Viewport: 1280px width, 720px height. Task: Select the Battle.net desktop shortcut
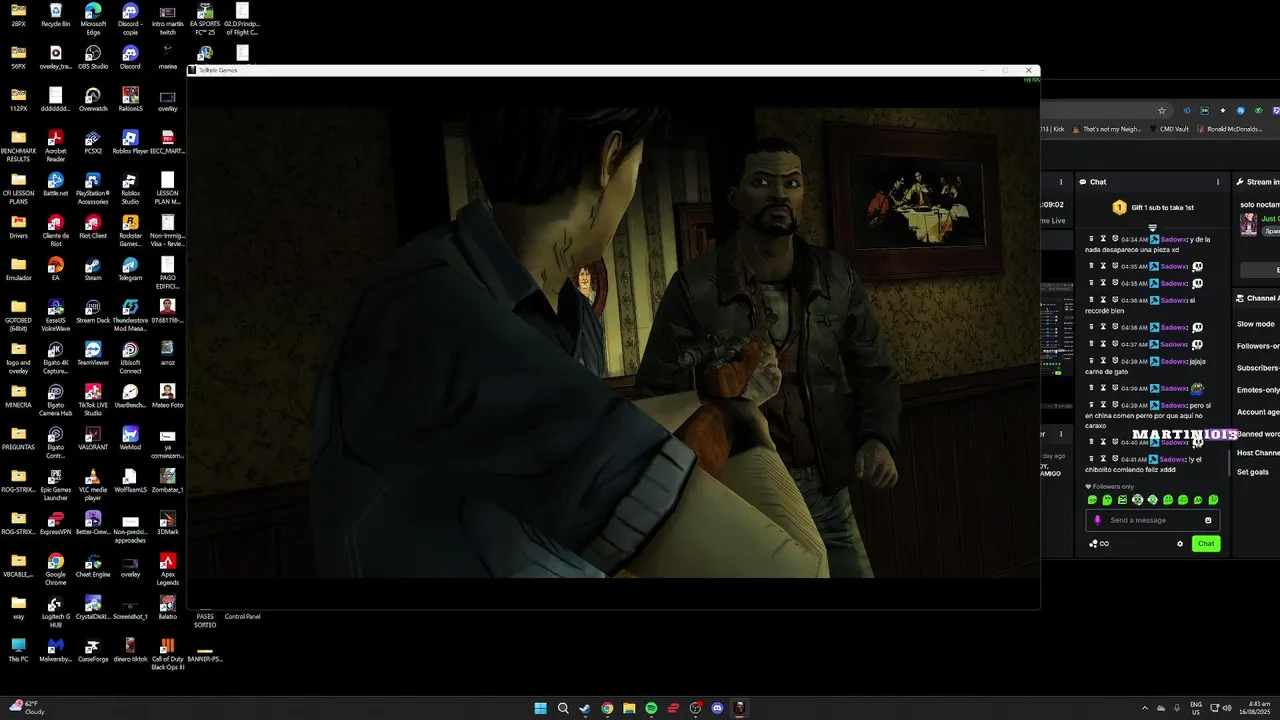(56, 183)
